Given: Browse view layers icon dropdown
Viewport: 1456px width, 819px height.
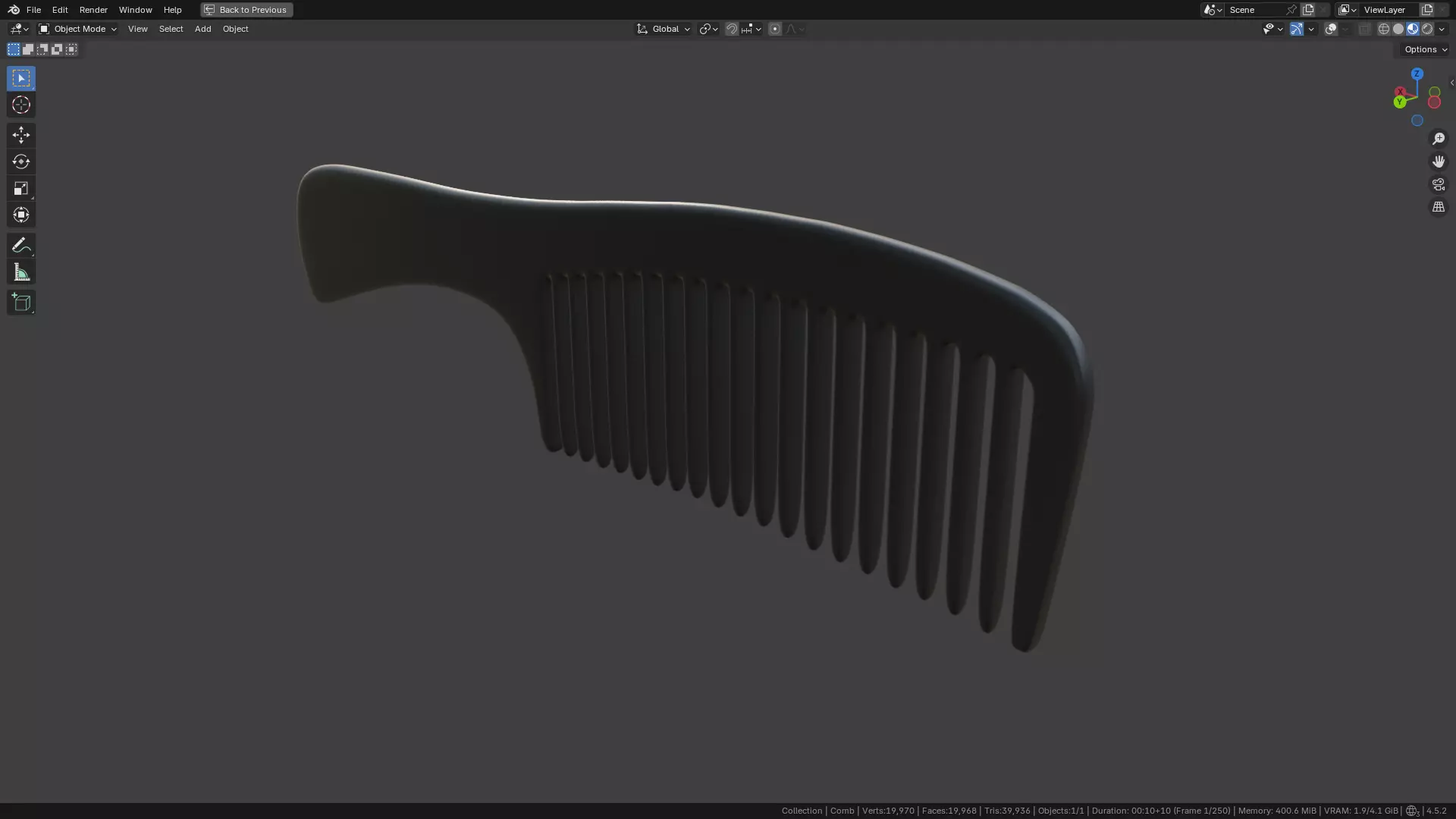Looking at the screenshot, I should coord(1347,10).
